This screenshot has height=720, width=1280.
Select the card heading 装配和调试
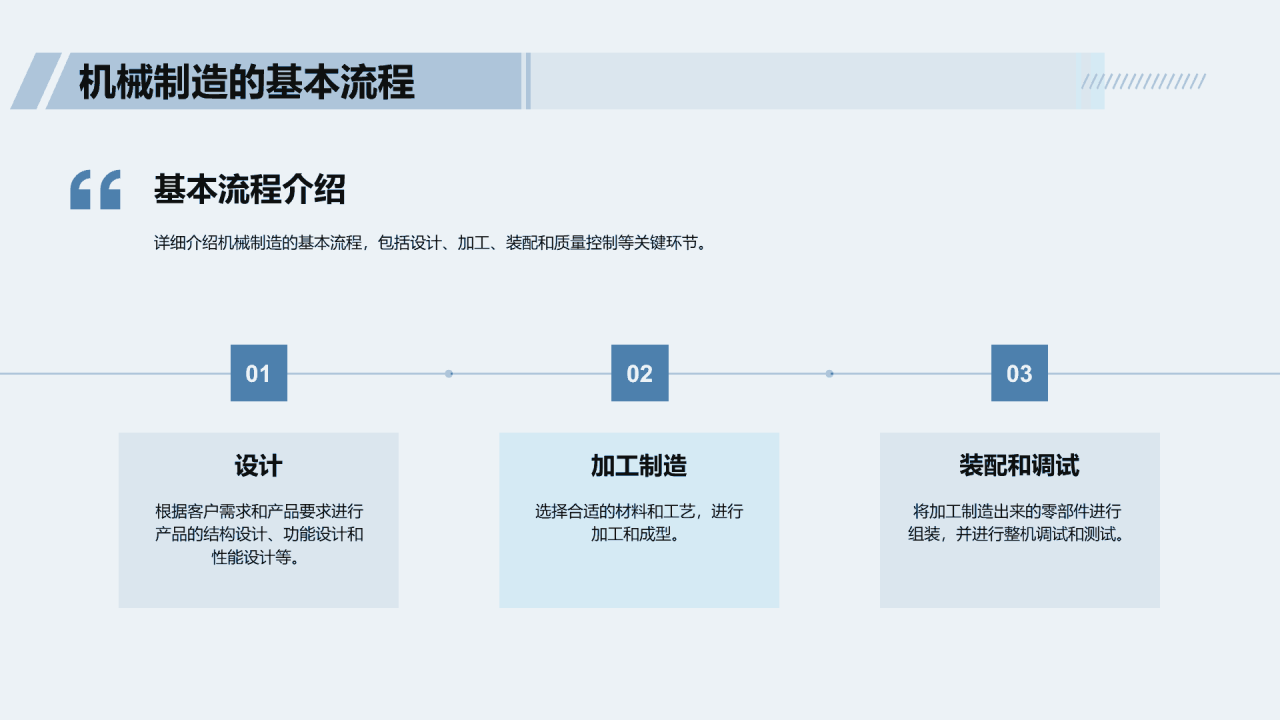coord(1020,466)
